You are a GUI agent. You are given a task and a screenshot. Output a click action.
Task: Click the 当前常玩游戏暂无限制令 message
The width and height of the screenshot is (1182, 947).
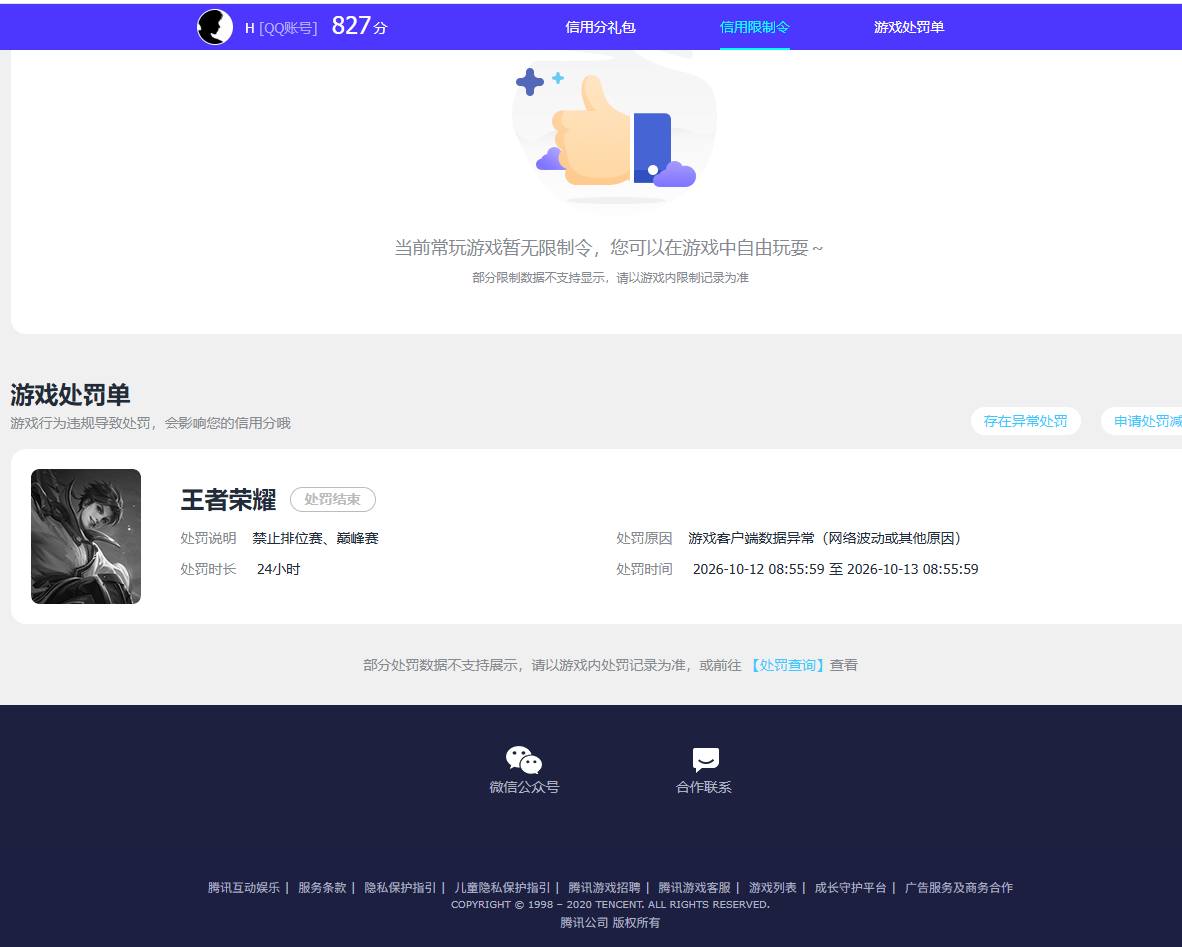click(609, 247)
